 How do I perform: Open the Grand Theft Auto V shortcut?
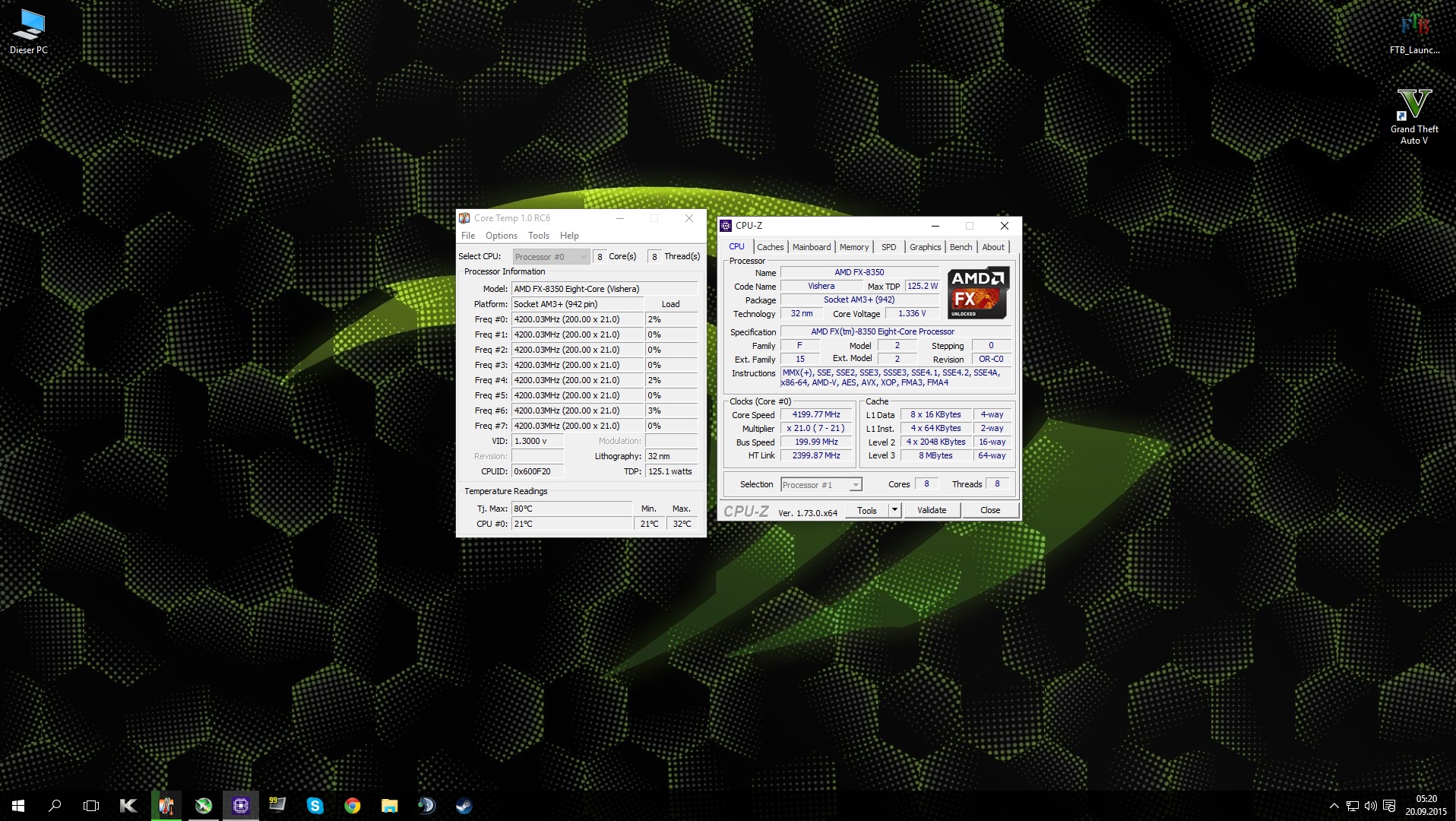(x=1414, y=116)
